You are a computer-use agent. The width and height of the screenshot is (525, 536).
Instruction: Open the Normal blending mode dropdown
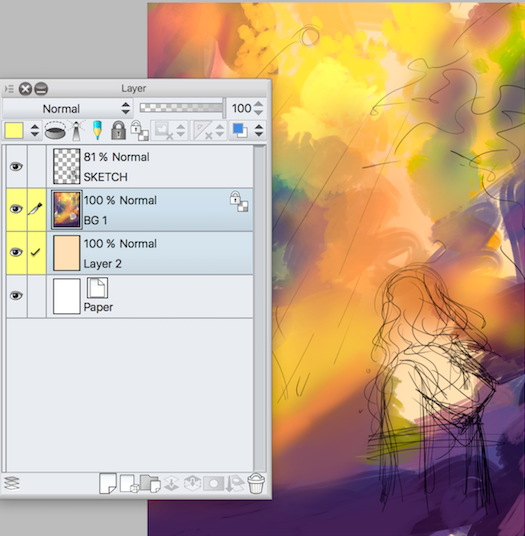coord(67,109)
